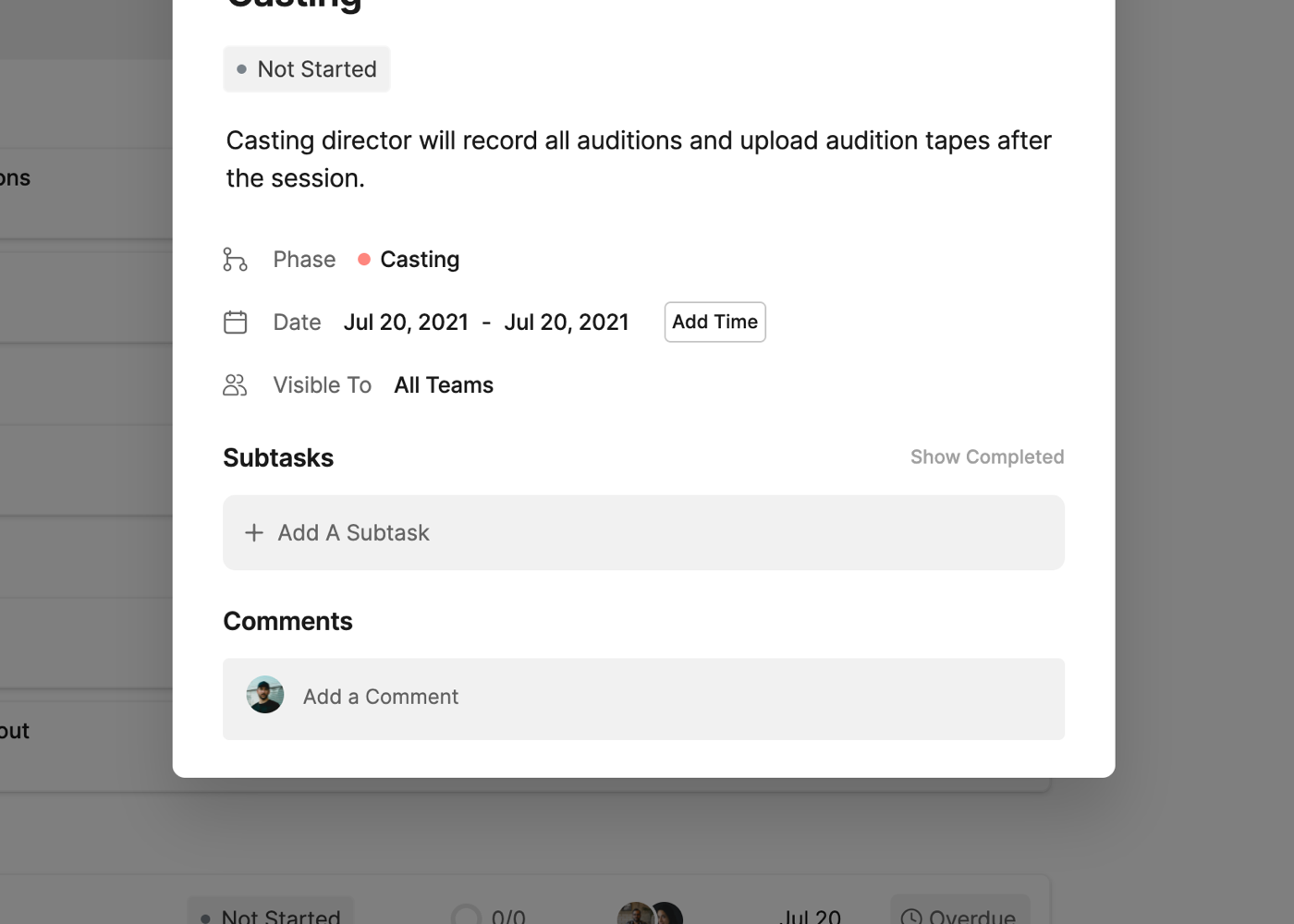Screen dimensions: 1294x924
Task: Edit the end date after the dash
Action: [x=567, y=322]
